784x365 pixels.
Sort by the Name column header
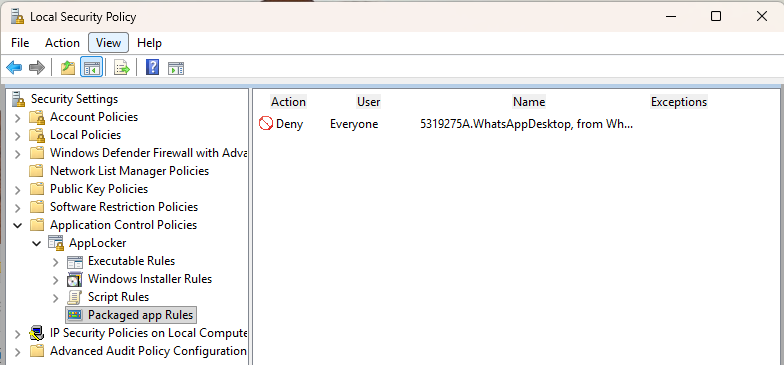pos(528,102)
